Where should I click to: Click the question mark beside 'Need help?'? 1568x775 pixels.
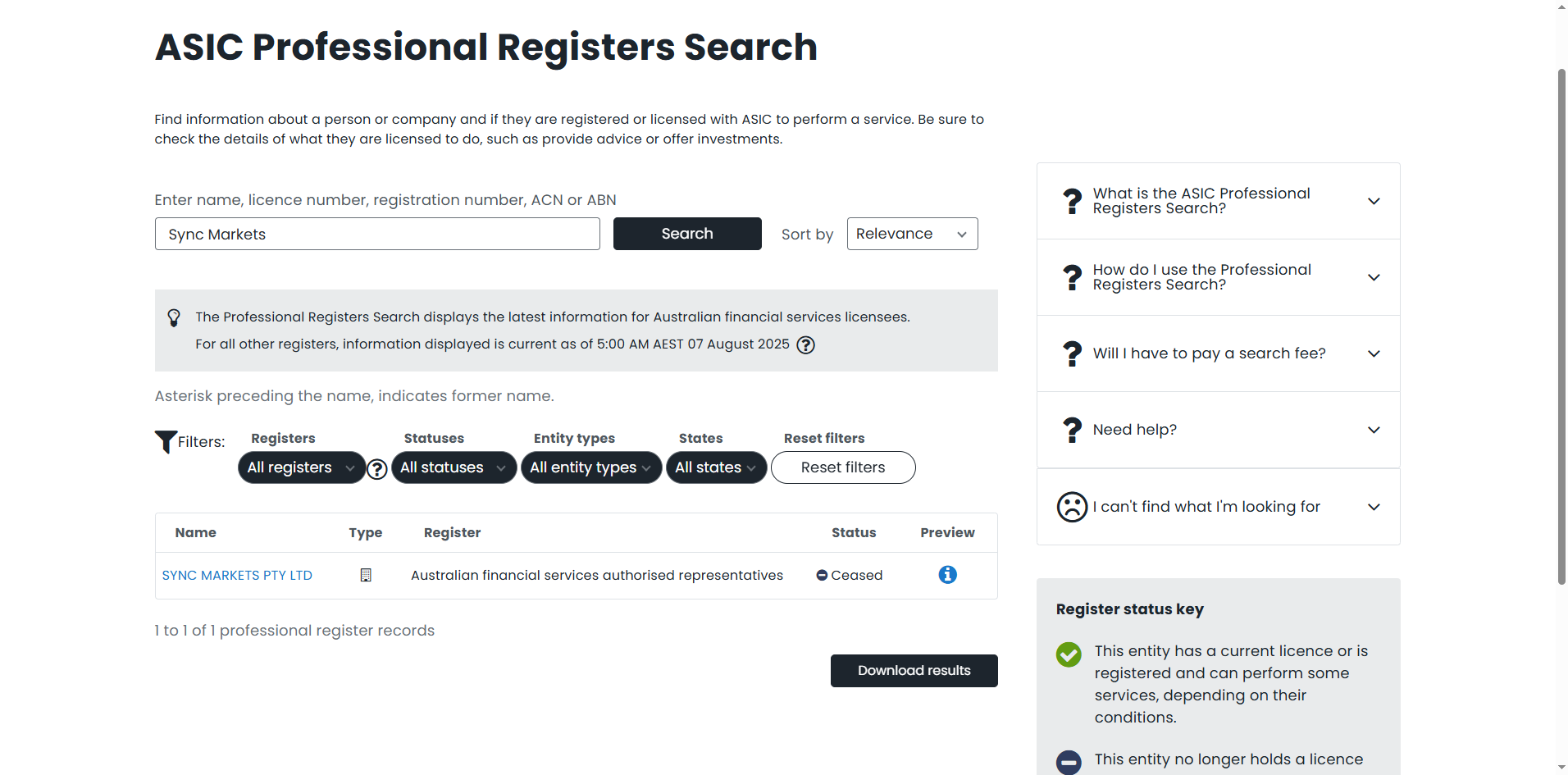click(x=1072, y=430)
